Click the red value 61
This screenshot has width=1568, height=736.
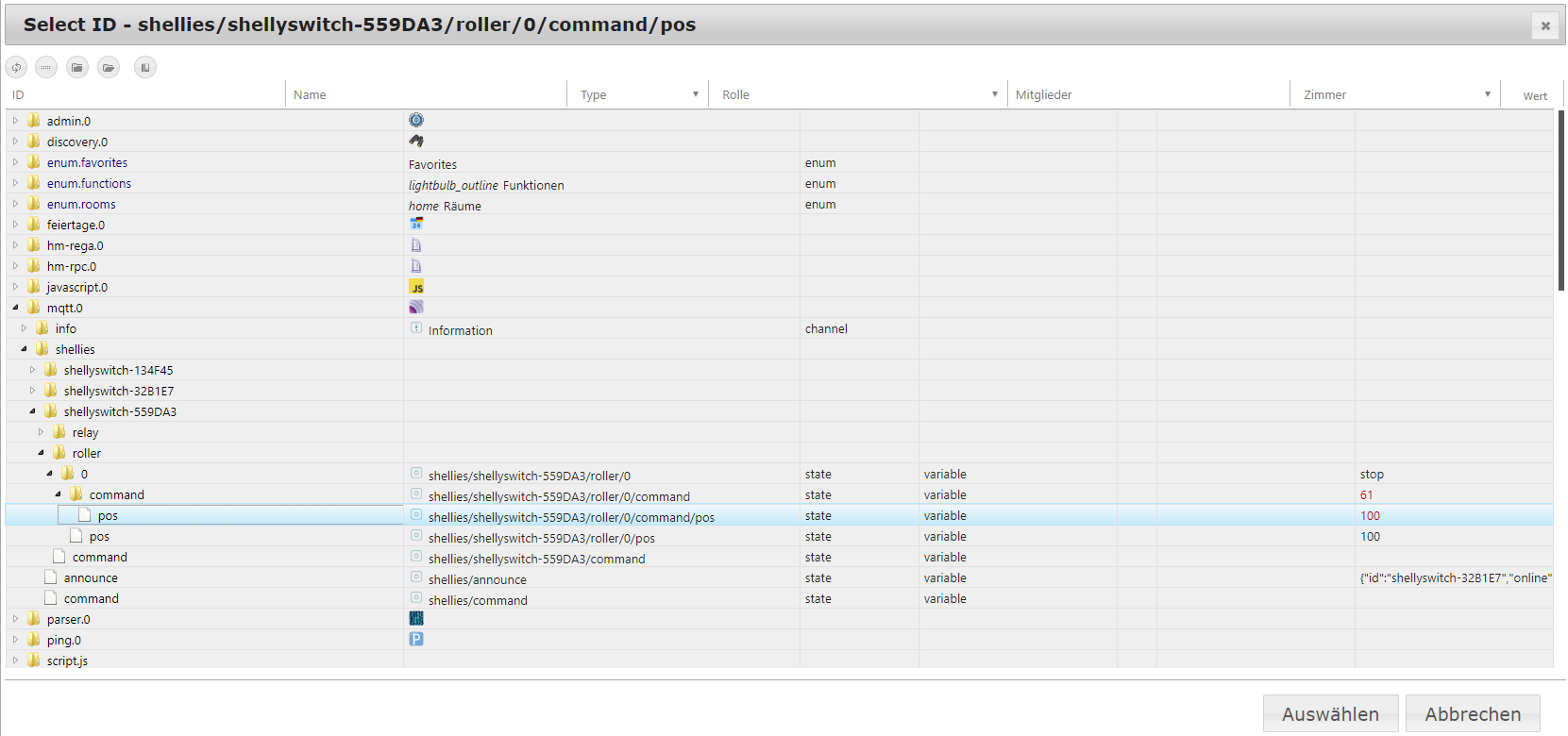click(x=1366, y=494)
